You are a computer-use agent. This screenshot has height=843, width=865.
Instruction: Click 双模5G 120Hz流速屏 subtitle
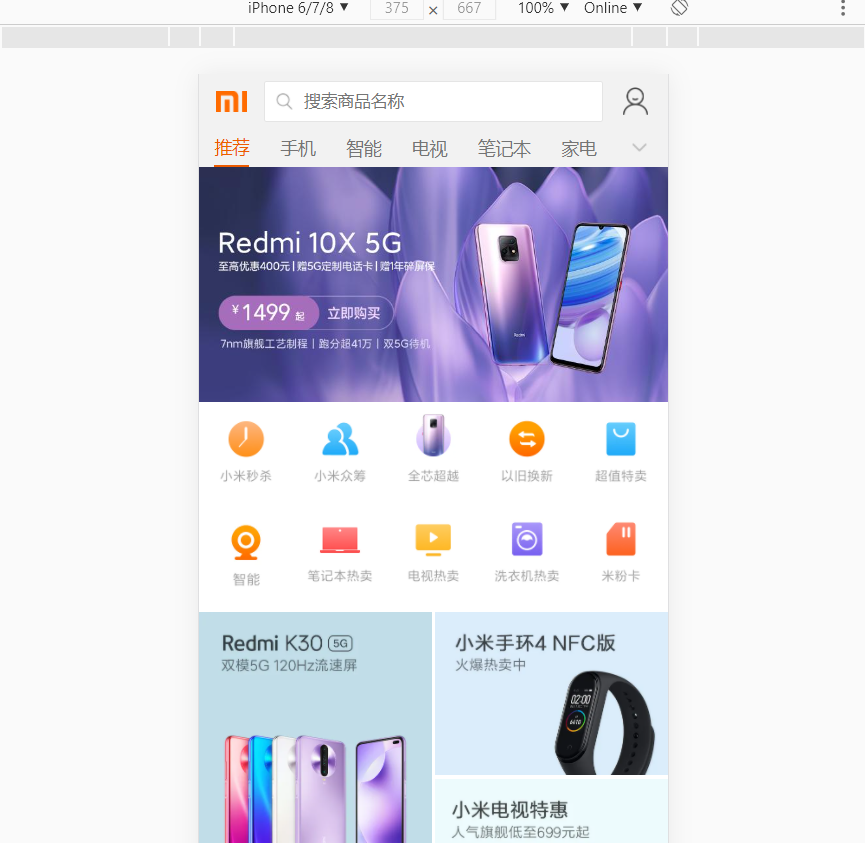pyautogui.click(x=289, y=665)
